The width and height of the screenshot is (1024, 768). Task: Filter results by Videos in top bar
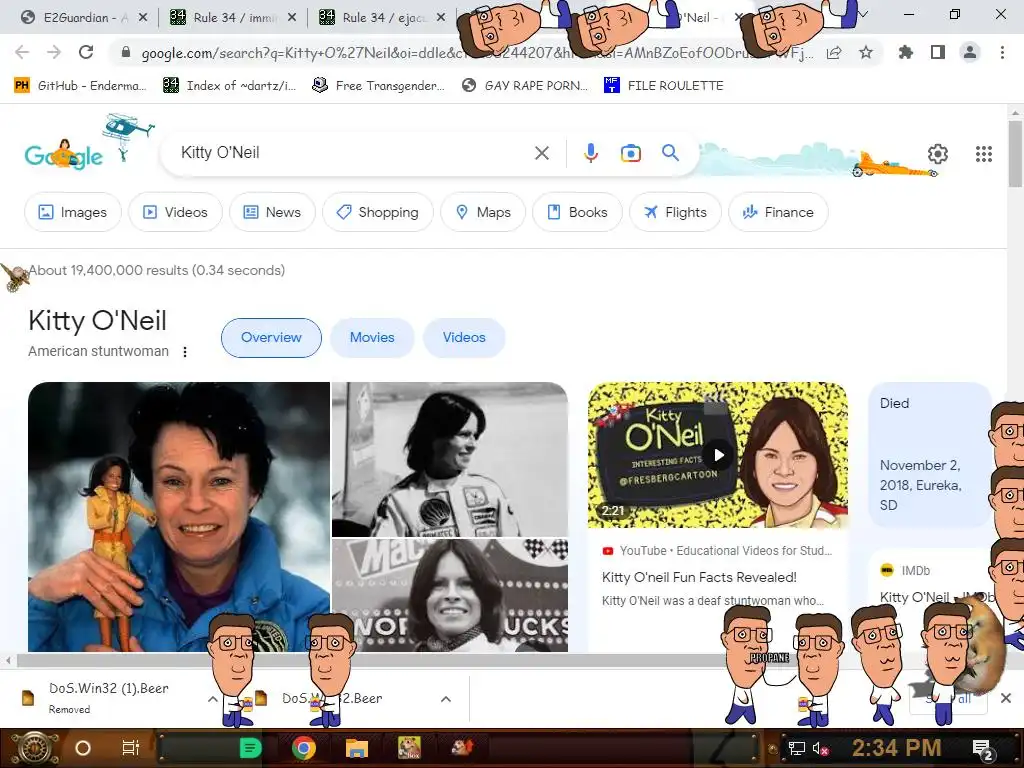(175, 212)
